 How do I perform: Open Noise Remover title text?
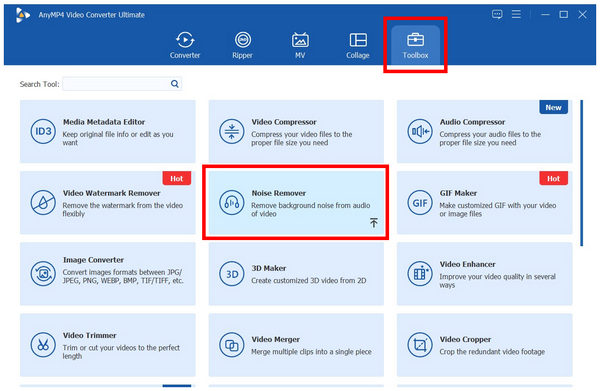pyautogui.click(x=279, y=193)
